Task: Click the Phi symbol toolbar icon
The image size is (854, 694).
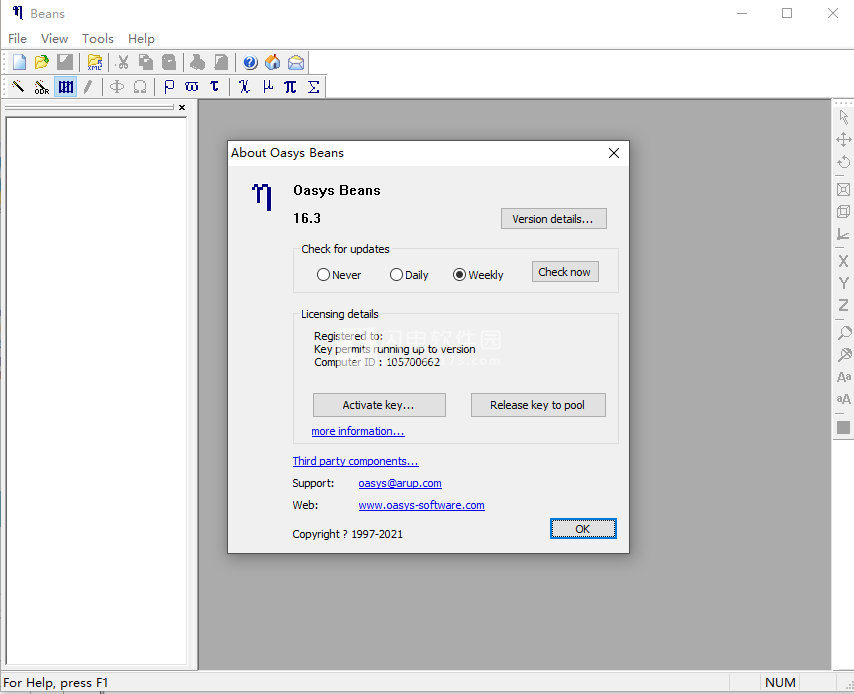Action: pos(117,87)
